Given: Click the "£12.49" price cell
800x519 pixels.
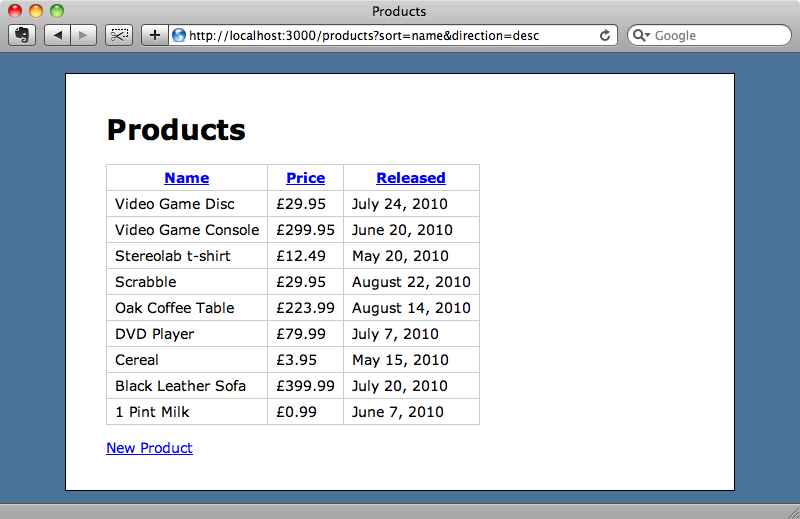Looking at the screenshot, I should tap(306, 256).
